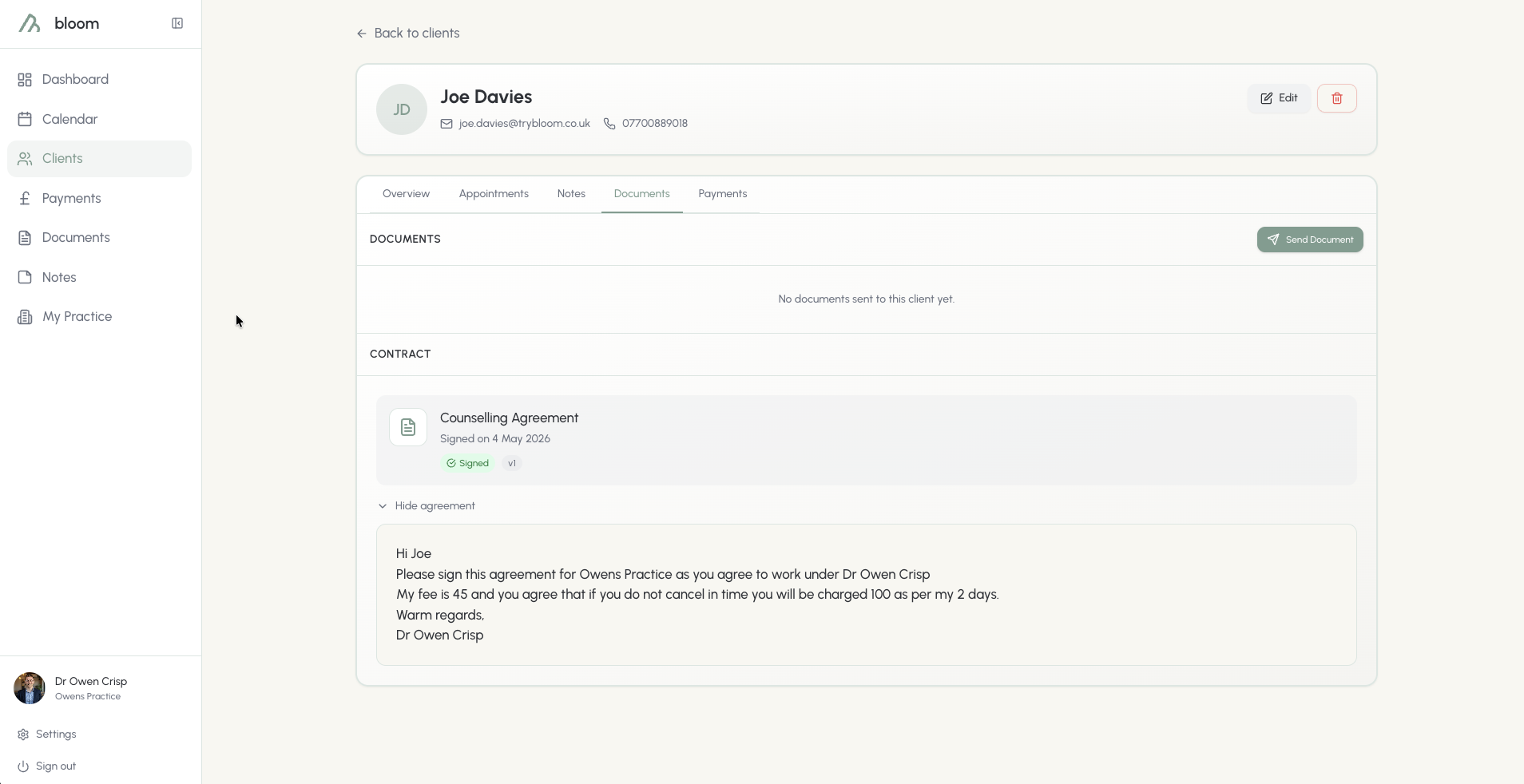The image size is (1524, 784).
Task: Click the JD avatar circle
Action: [x=402, y=109]
